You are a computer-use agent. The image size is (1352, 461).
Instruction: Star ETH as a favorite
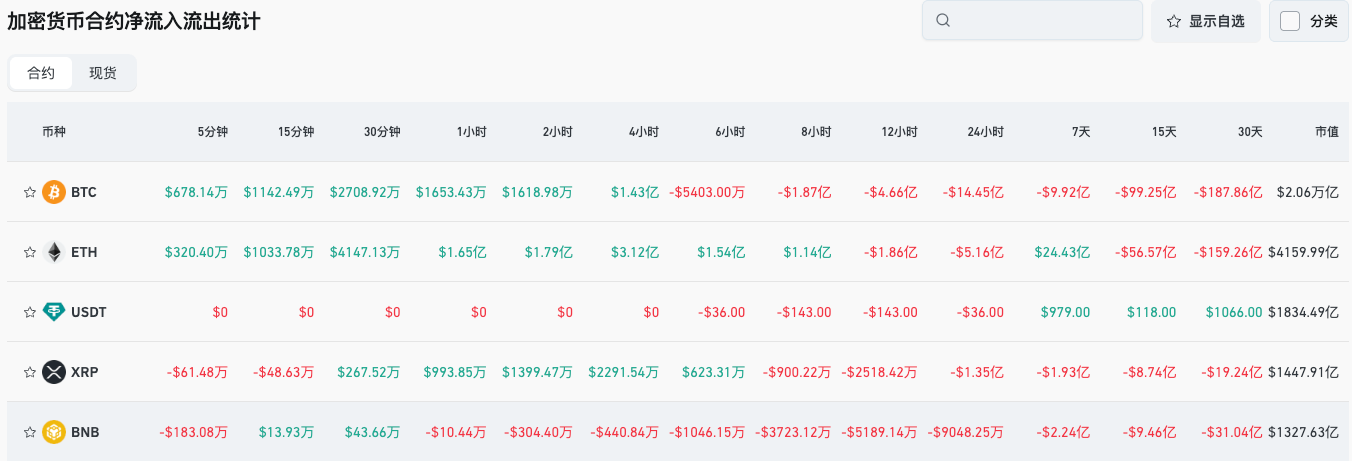pos(29,252)
